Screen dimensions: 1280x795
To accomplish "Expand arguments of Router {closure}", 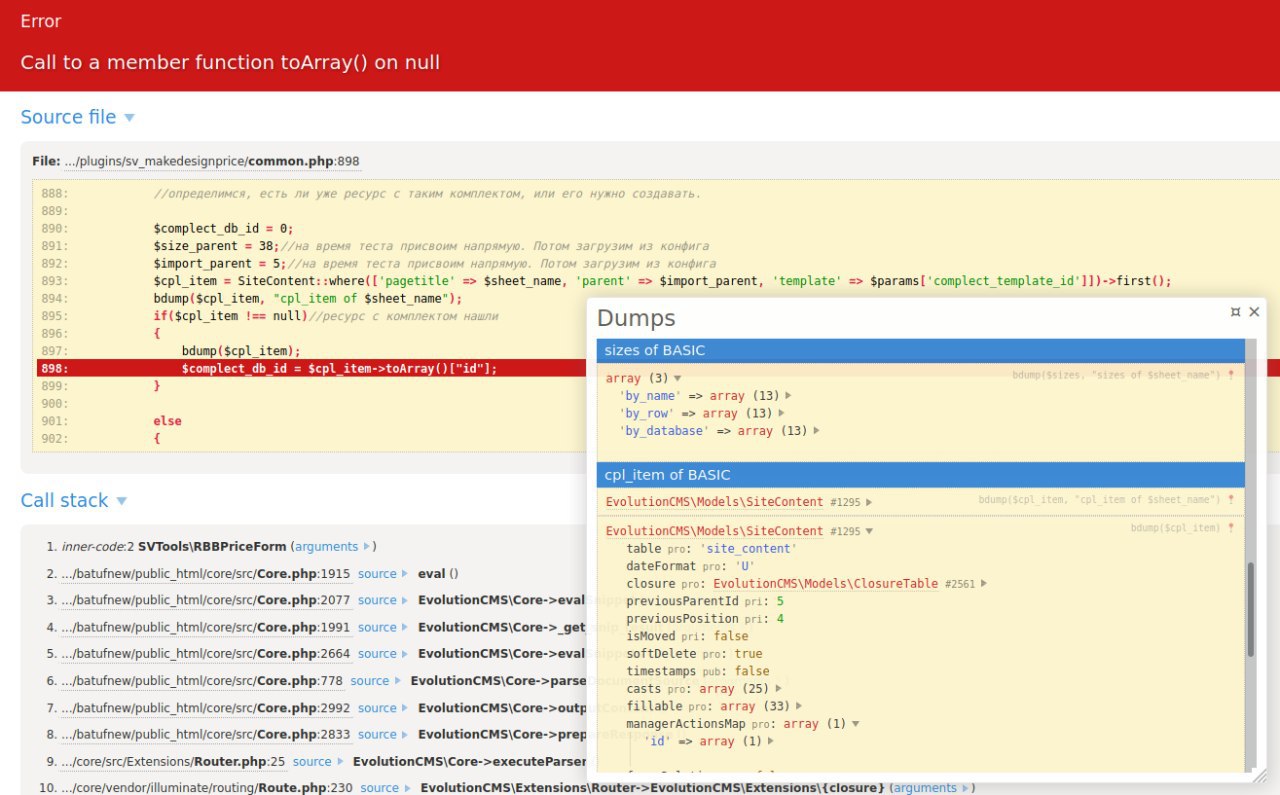I will tap(932, 788).
